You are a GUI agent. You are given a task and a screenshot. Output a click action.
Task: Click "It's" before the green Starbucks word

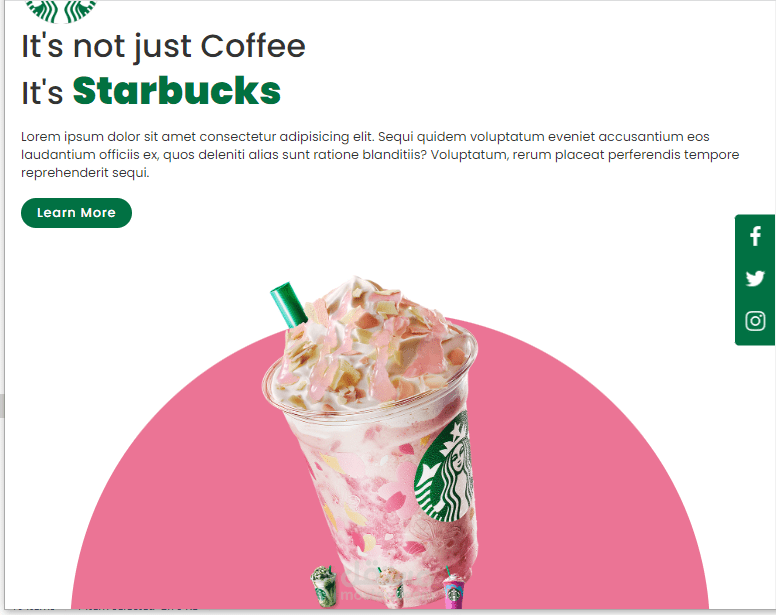pyautogui.click(x=42, y=93)
